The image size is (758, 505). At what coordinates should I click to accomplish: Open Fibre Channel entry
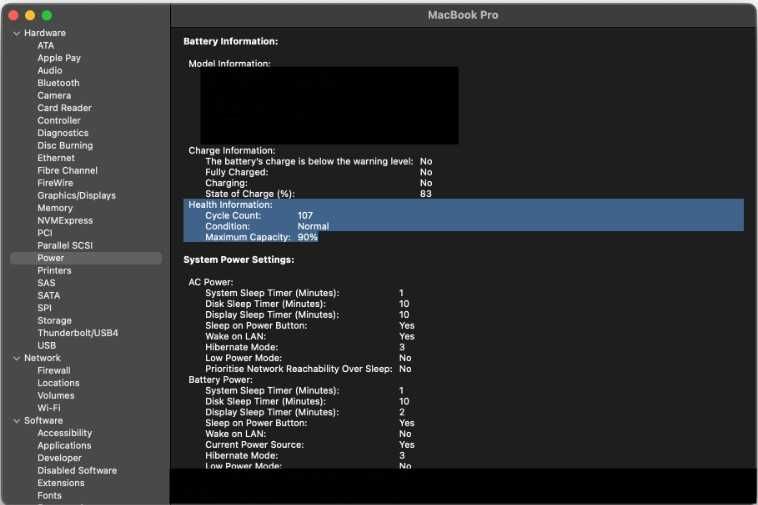click(x=67, y=171)
